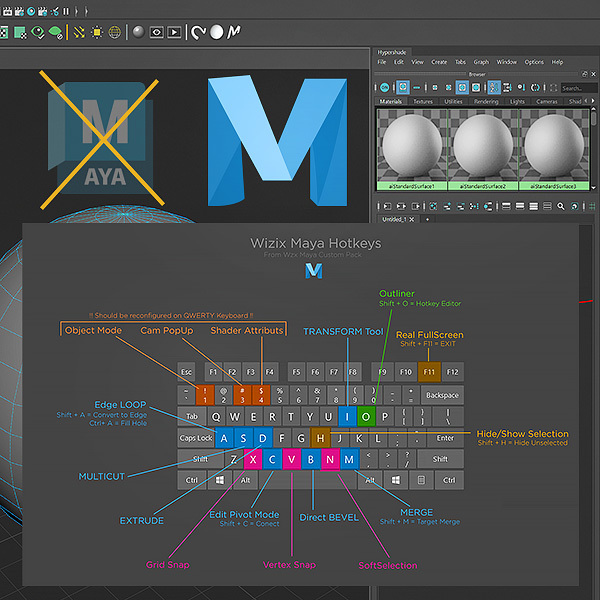Toggle the highlighted sort icon in Browser toolbar

pos(494,88)
